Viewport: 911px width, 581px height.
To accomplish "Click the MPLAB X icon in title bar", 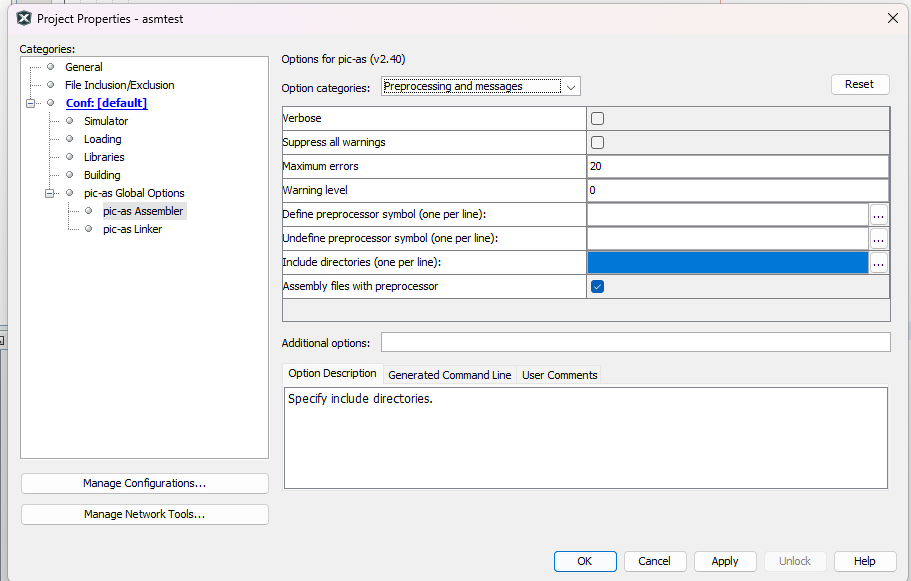I will (x=24, y=18).
